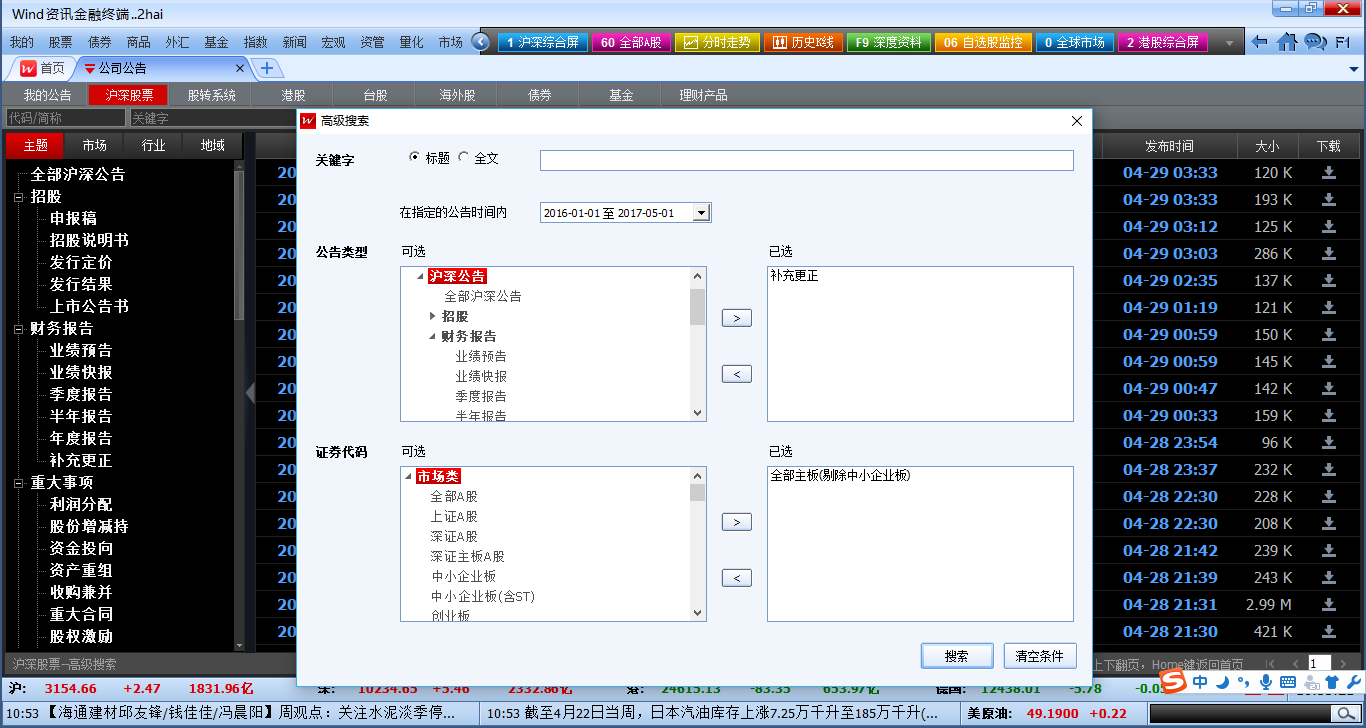Click the Sogou microphone voice input icon
Screen dimensions: 1366x728
(1265, 681)
